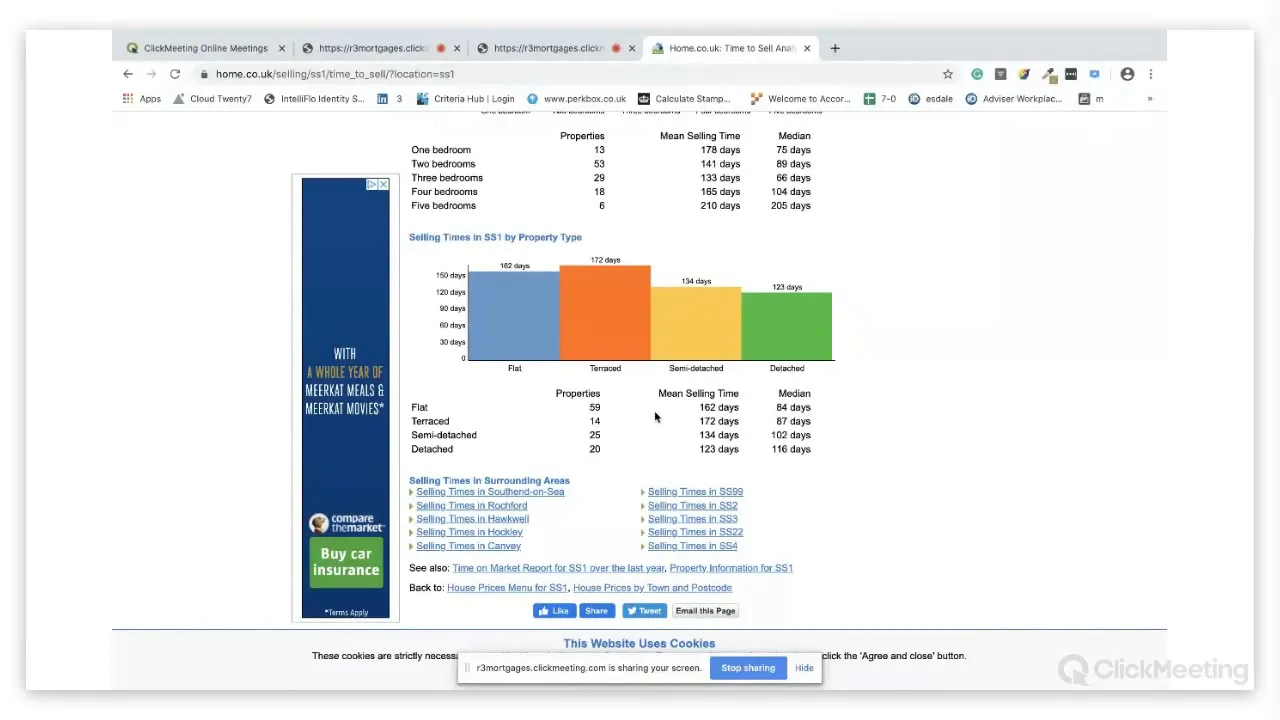Open Time on Market Report for SS1 link

tap(558, 568)
